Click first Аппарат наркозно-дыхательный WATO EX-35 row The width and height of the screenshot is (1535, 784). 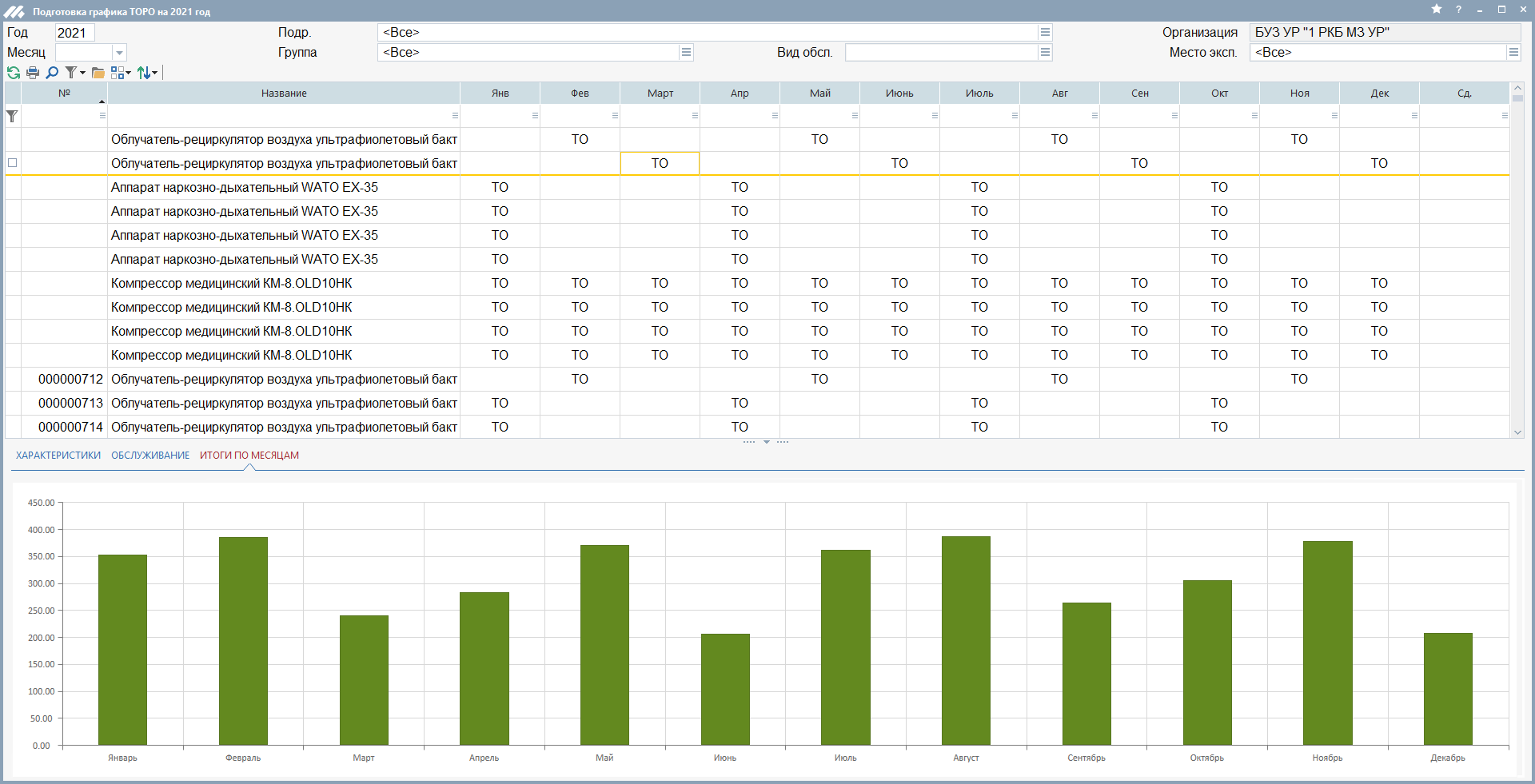pyautogui.click(x=756, y=187)
